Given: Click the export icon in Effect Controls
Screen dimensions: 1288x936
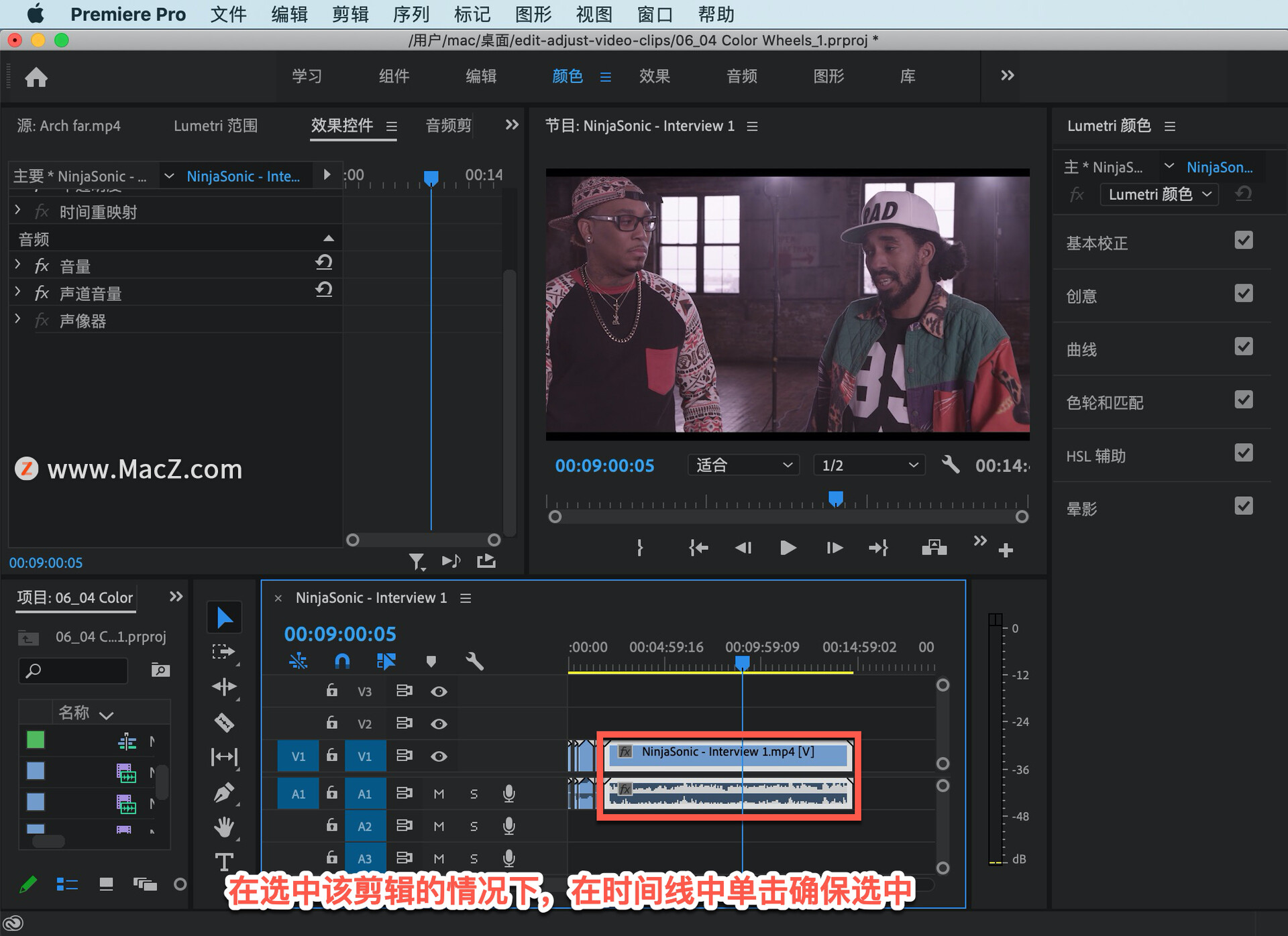Looking at the screenshot, I should (486, 561).
